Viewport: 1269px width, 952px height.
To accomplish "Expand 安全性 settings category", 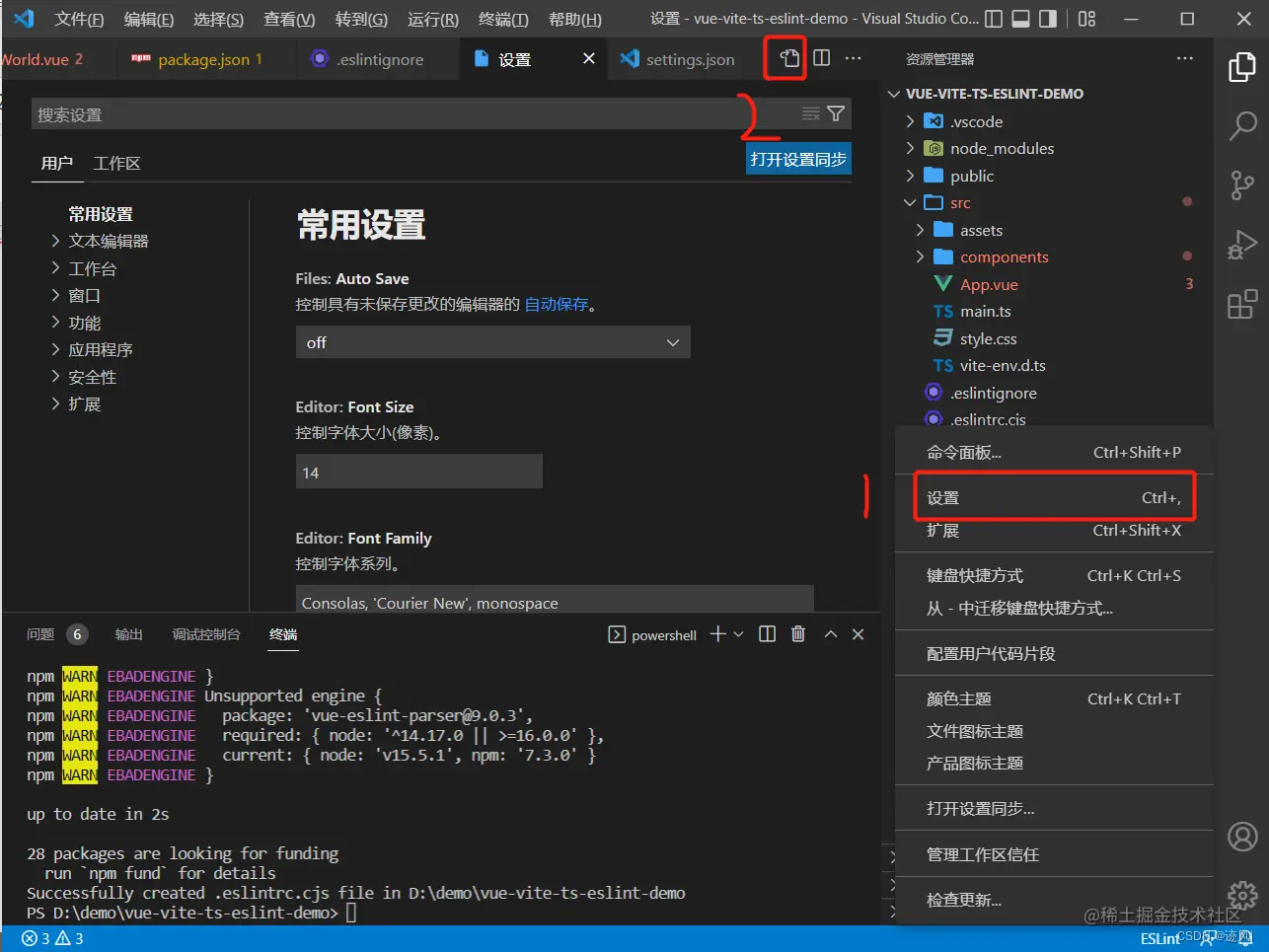I will (56, 377).
